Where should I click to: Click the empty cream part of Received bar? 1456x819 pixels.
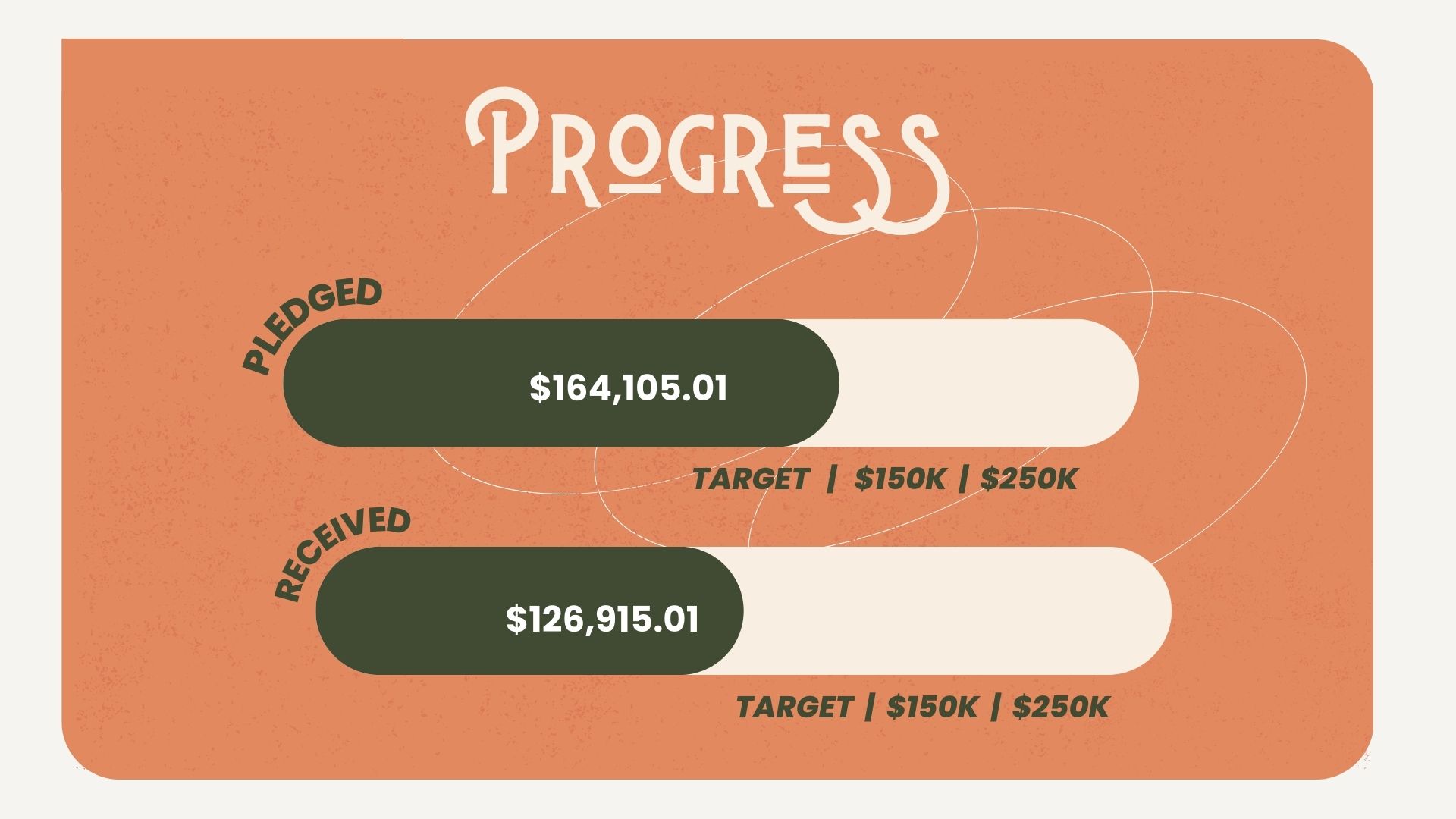[955, 610]
